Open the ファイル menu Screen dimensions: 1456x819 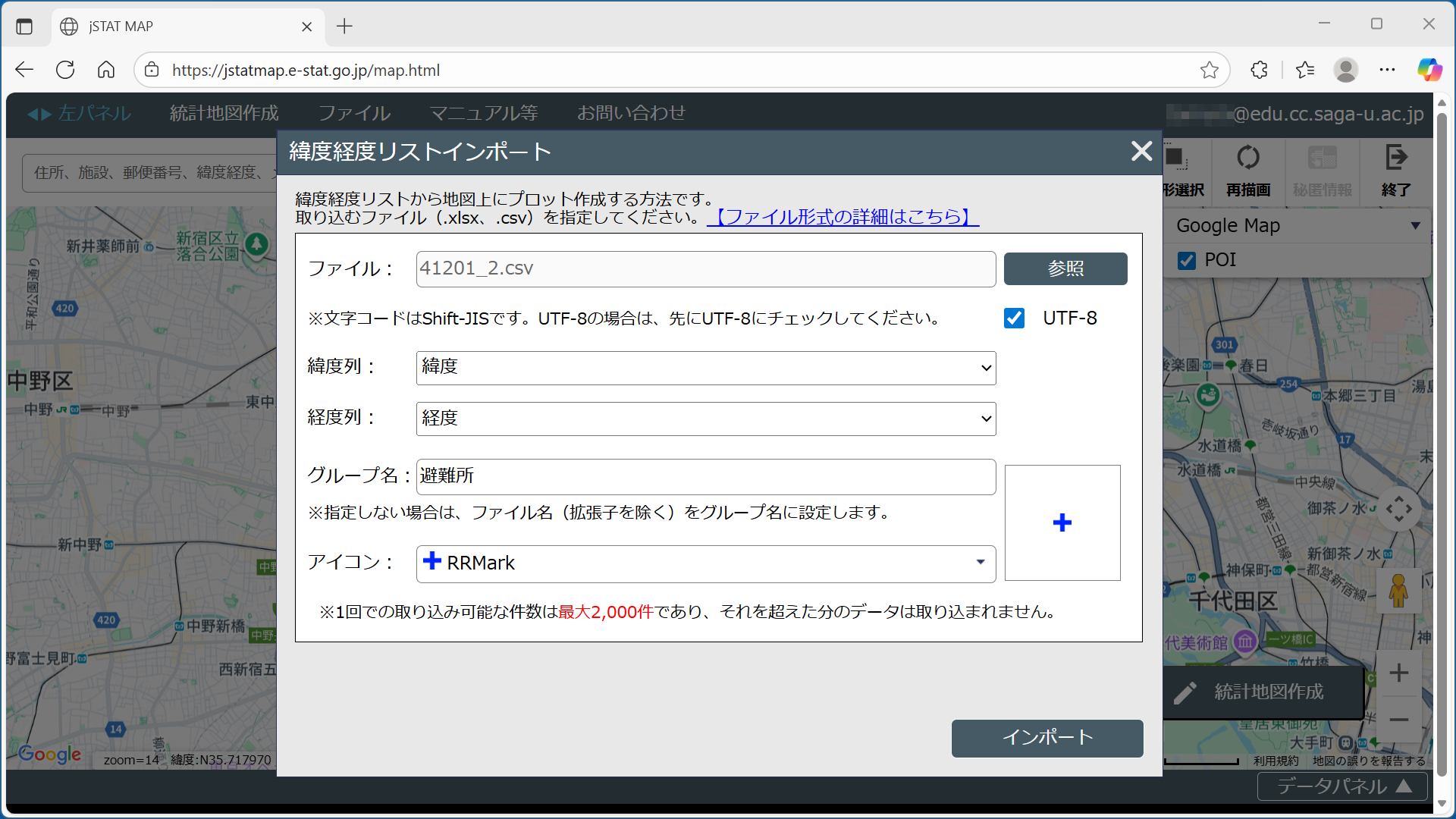click(x=354, y=114)
